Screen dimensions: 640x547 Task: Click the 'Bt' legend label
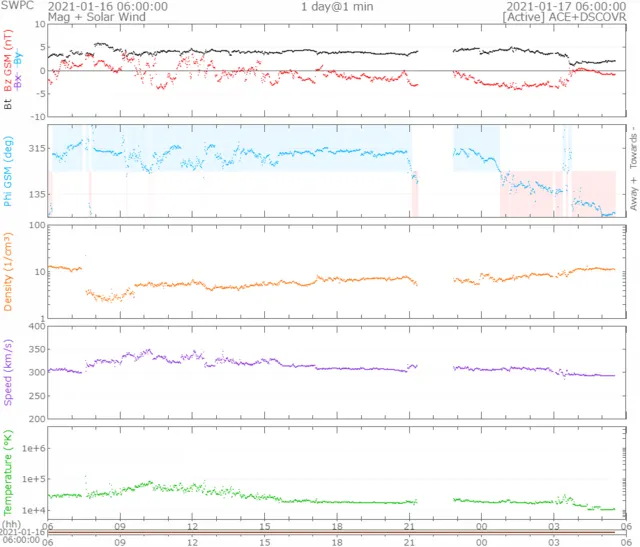pos(8,103)
